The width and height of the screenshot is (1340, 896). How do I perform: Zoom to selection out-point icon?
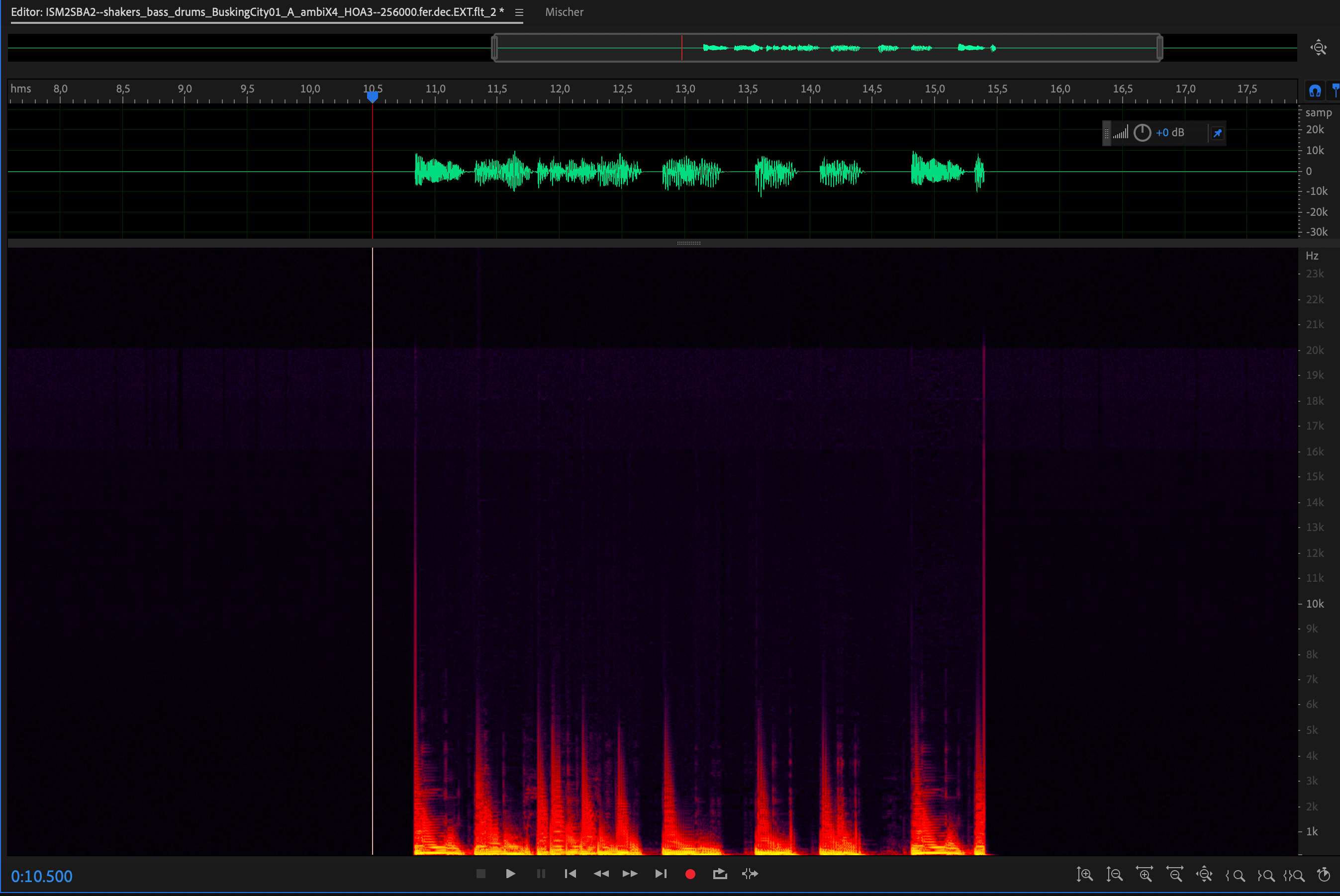tap(1266, 875)
